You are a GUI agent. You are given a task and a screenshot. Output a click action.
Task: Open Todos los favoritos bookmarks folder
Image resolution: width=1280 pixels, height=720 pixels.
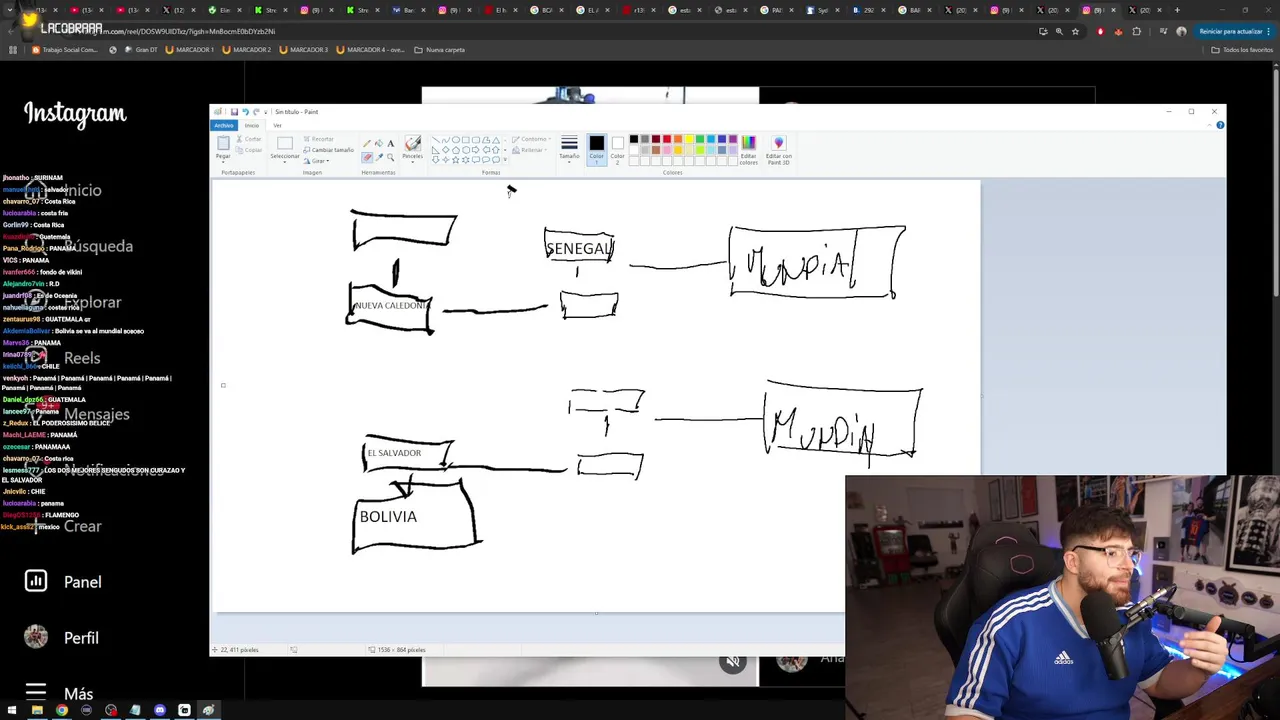1243,49
